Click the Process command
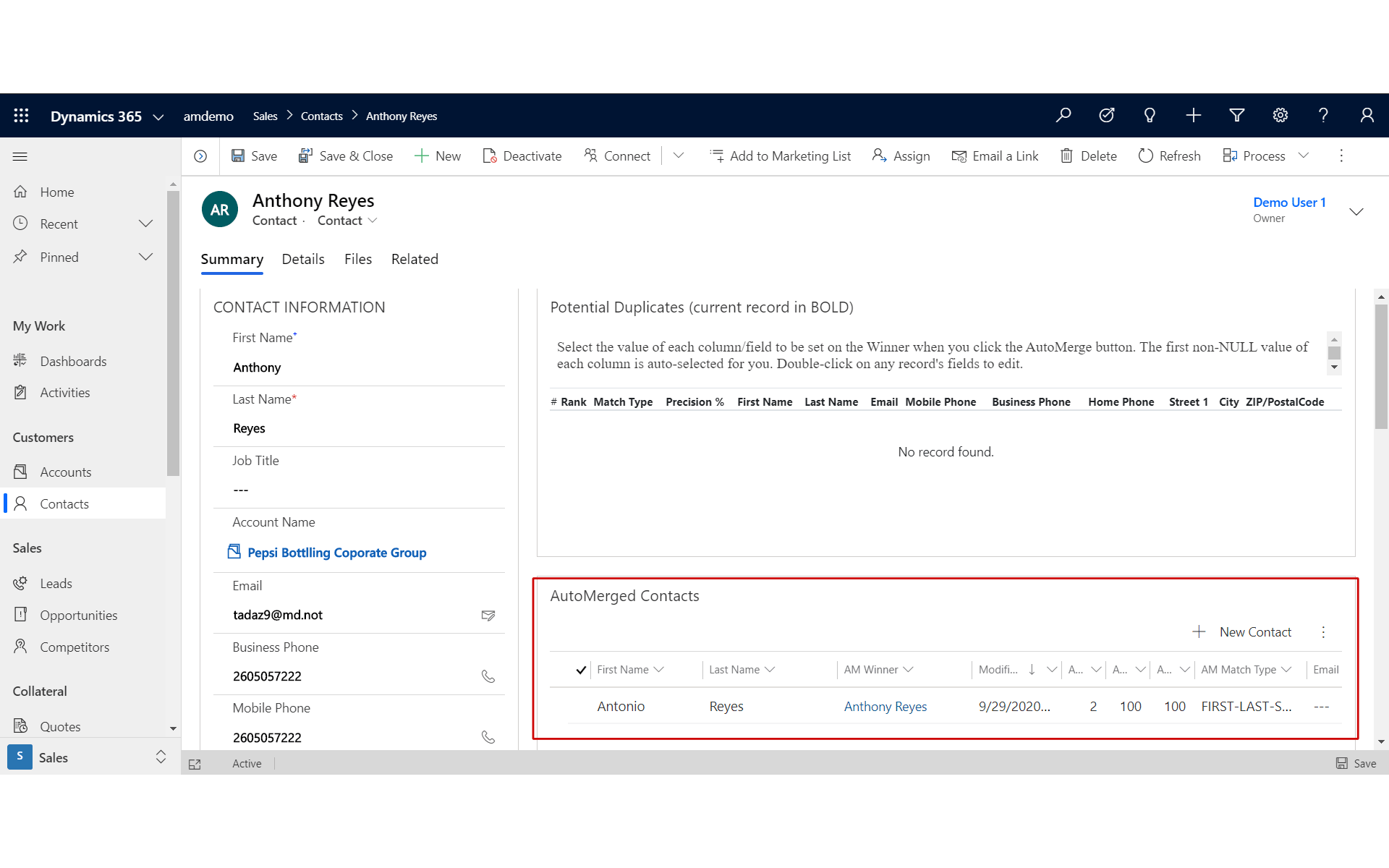 1254,156
